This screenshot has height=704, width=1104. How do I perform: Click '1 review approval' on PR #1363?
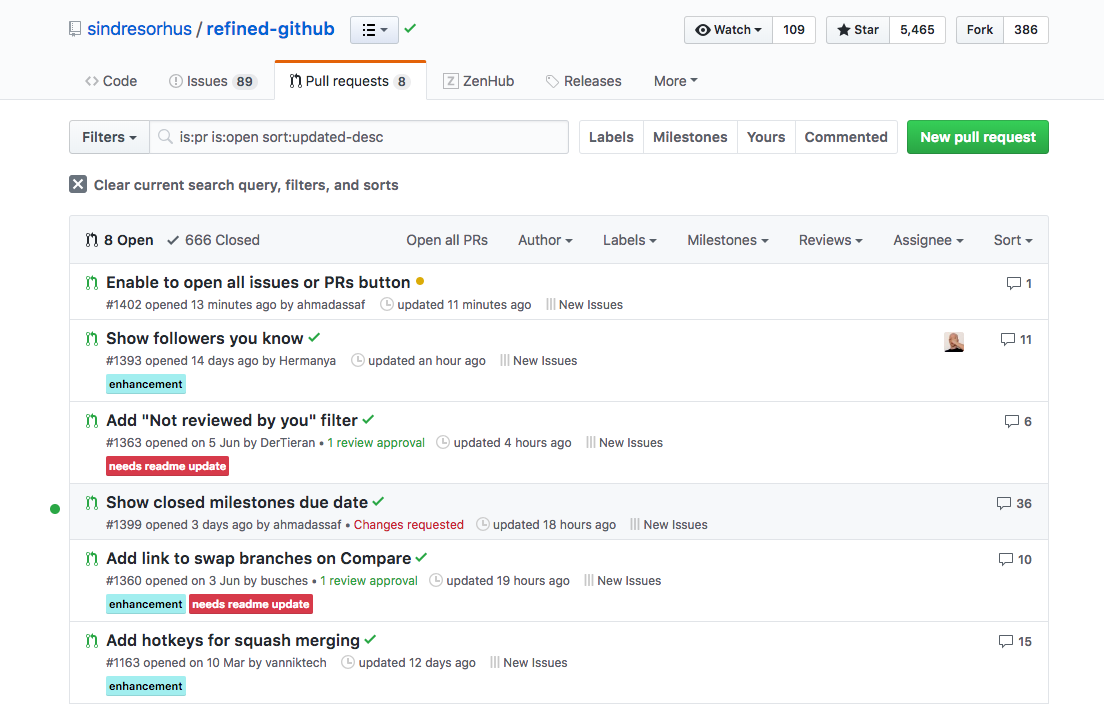[x=376, y=443]
